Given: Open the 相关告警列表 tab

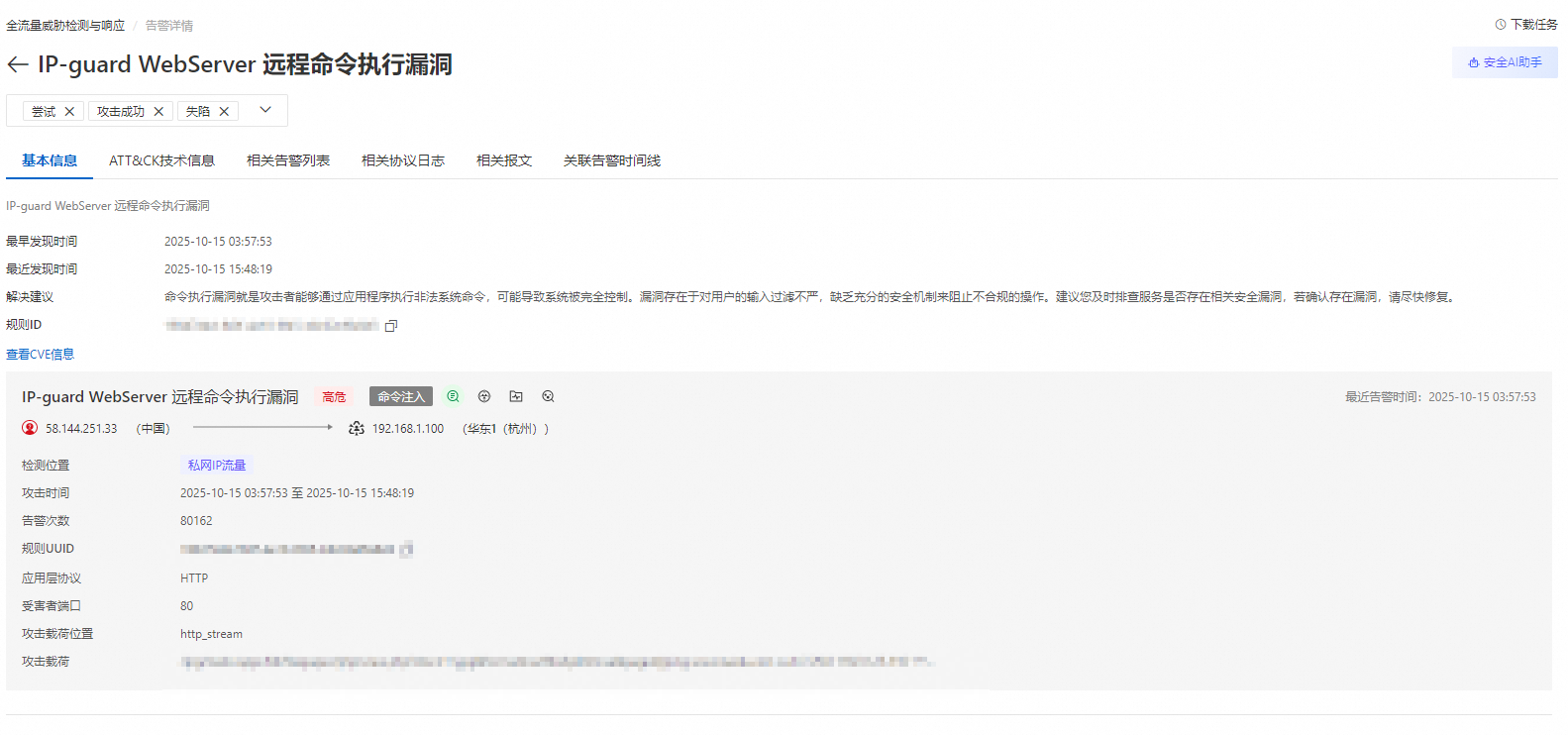Looking at the screenshot, I should click(x=288, y=160).
